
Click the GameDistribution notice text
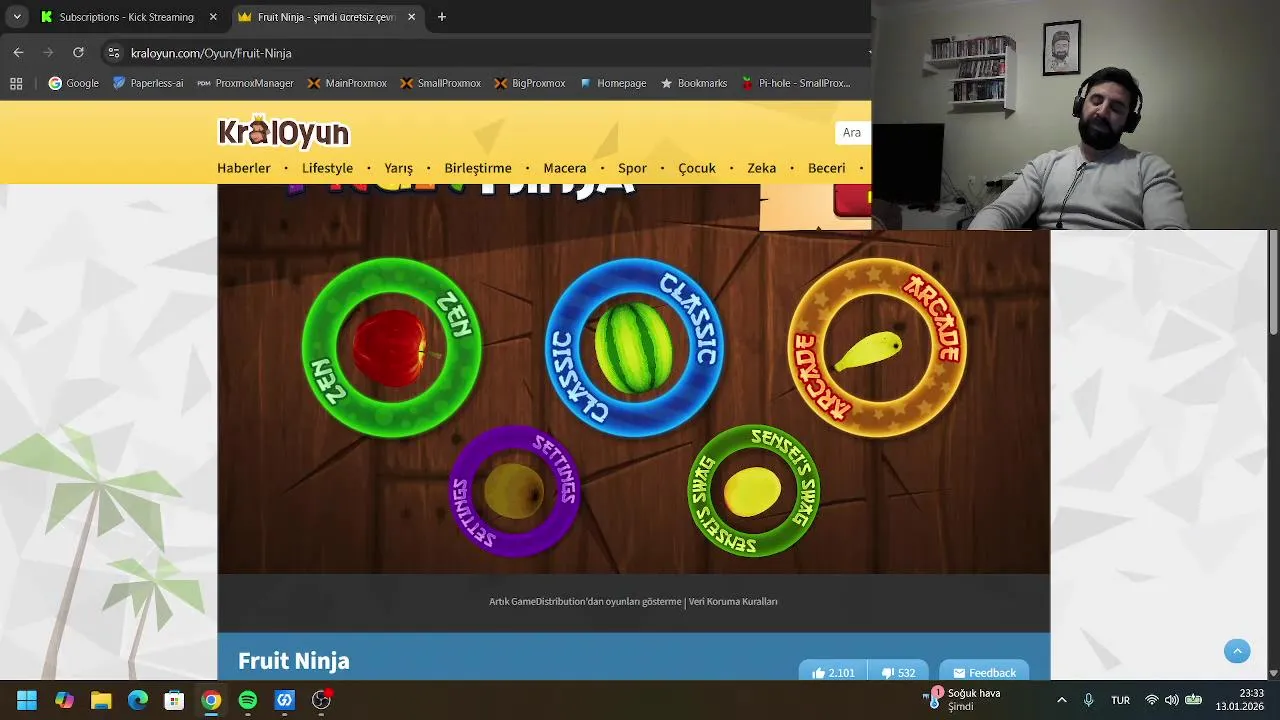click(585, 601)
